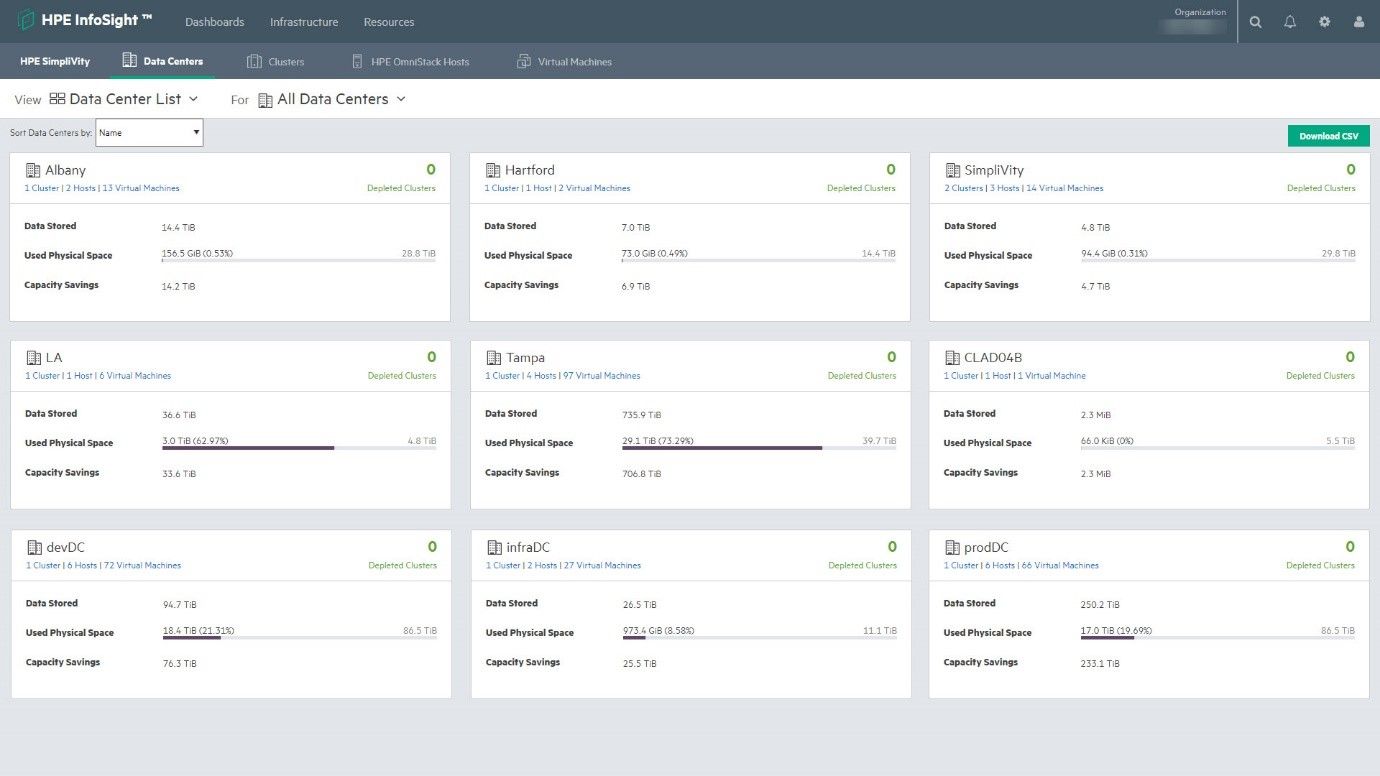Screen dimensions: 1380x776
Task: Open Tampa's 4 Hosts link
Action: point(542,376)
